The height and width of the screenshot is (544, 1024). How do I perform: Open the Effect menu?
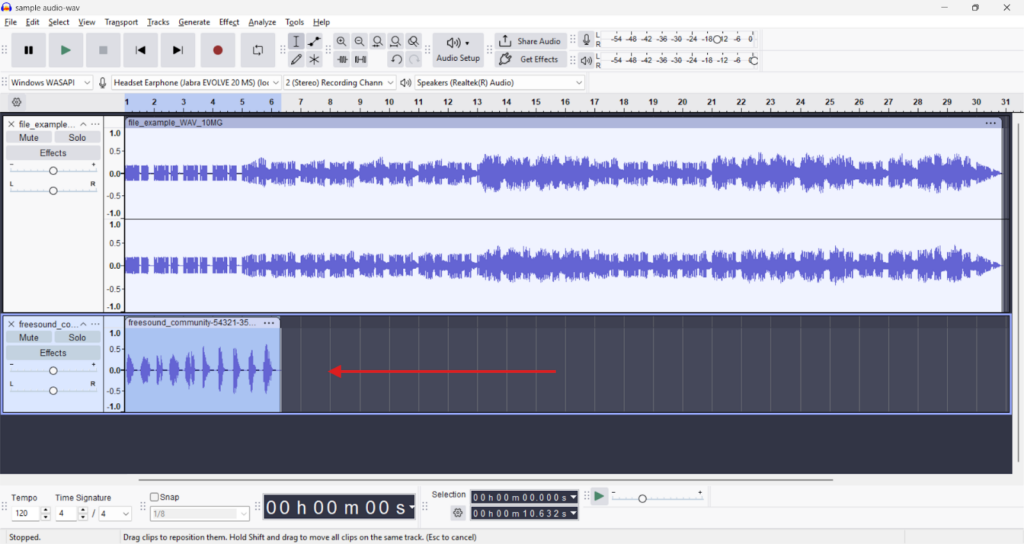pyautogui.click(x=229, y=22)
